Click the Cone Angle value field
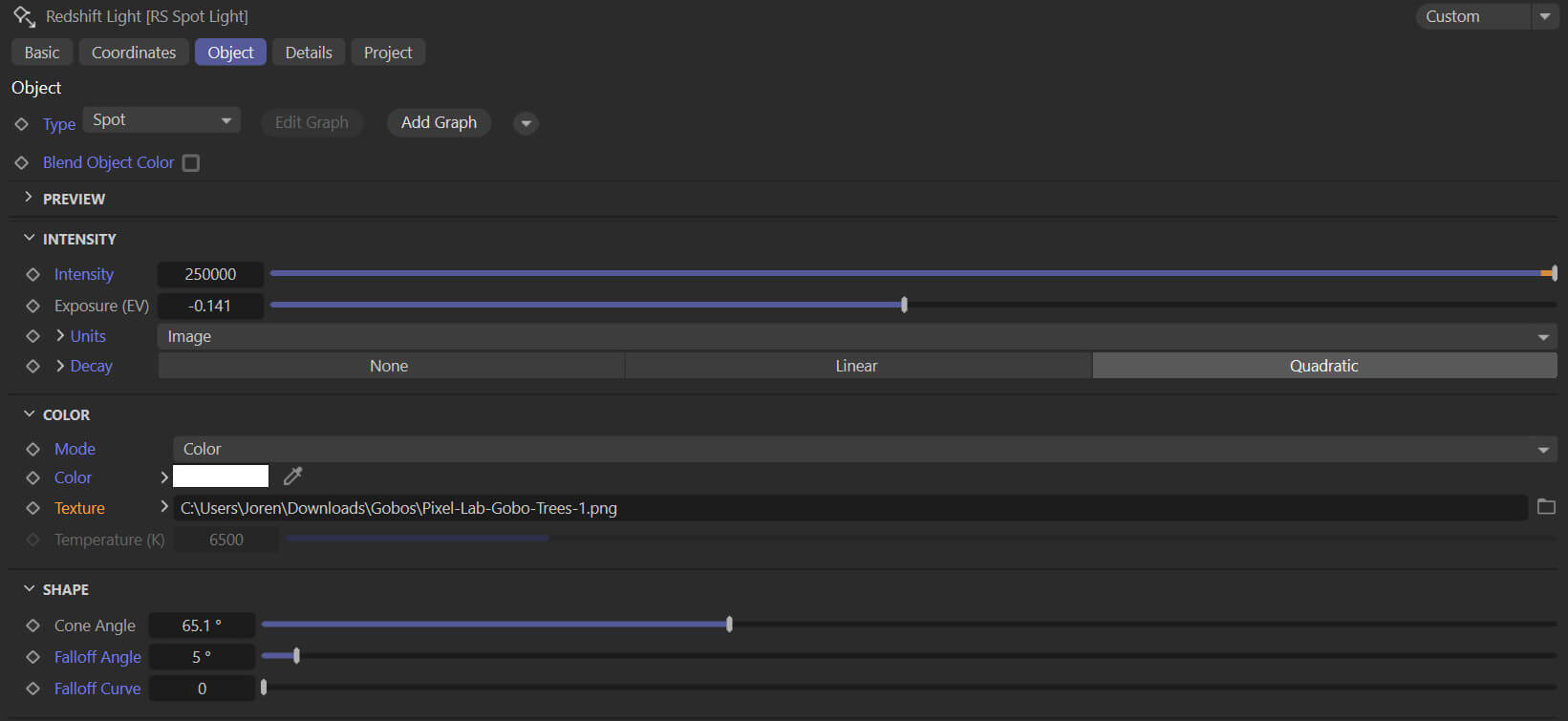Viewport: 1568px width, 721px height. (202, 626)
